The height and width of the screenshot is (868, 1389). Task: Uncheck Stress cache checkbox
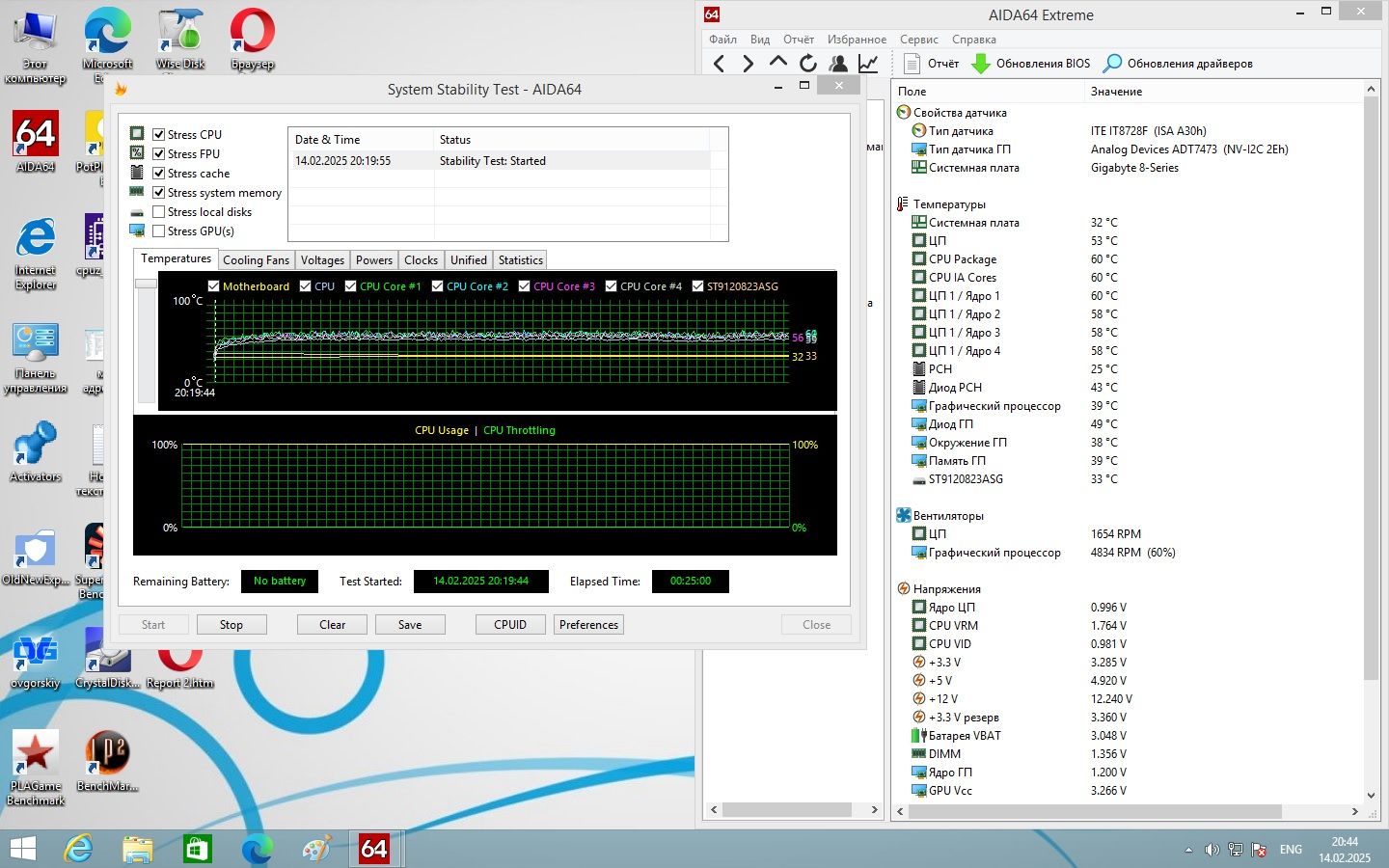coord(159,173)
